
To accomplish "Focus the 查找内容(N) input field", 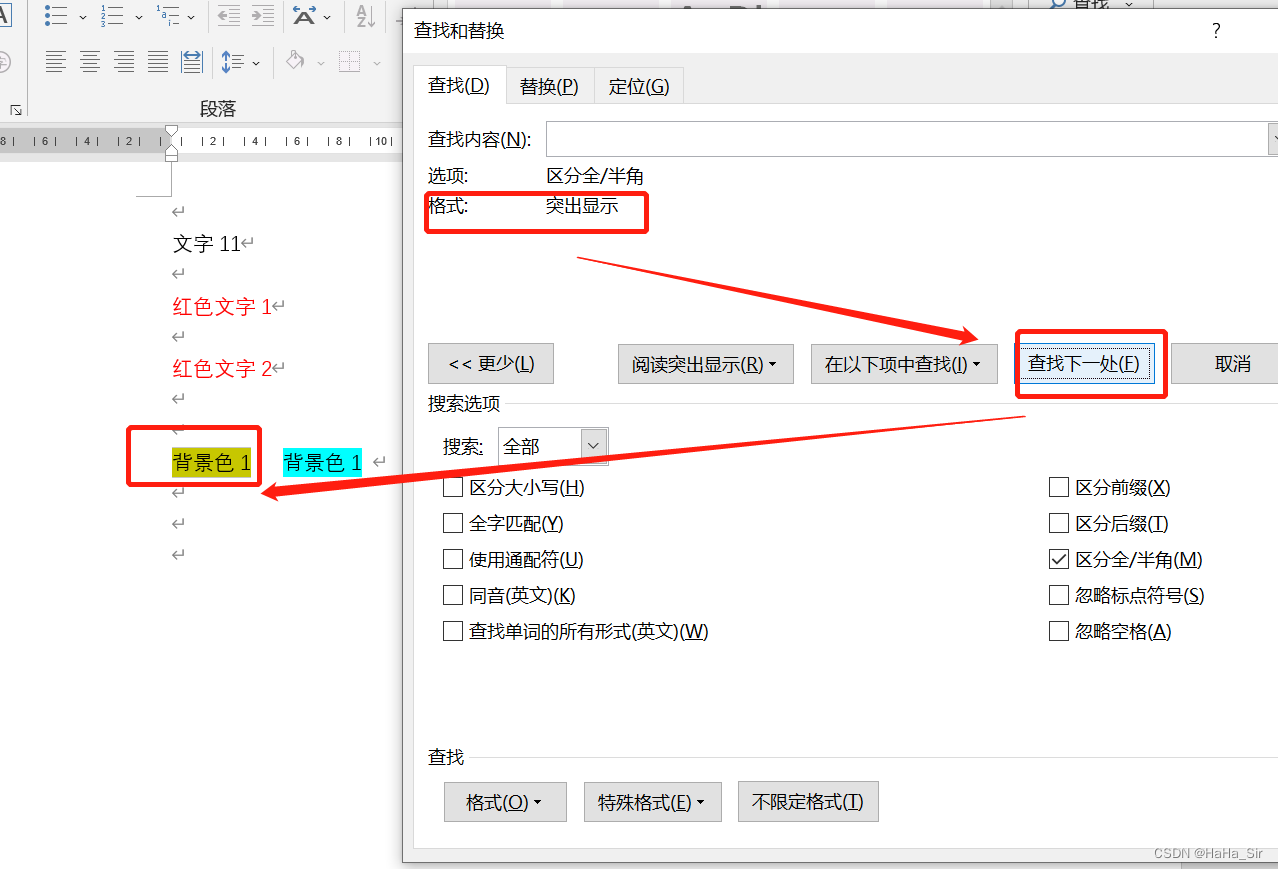I will pyautogui.click(x=908, y=139).
